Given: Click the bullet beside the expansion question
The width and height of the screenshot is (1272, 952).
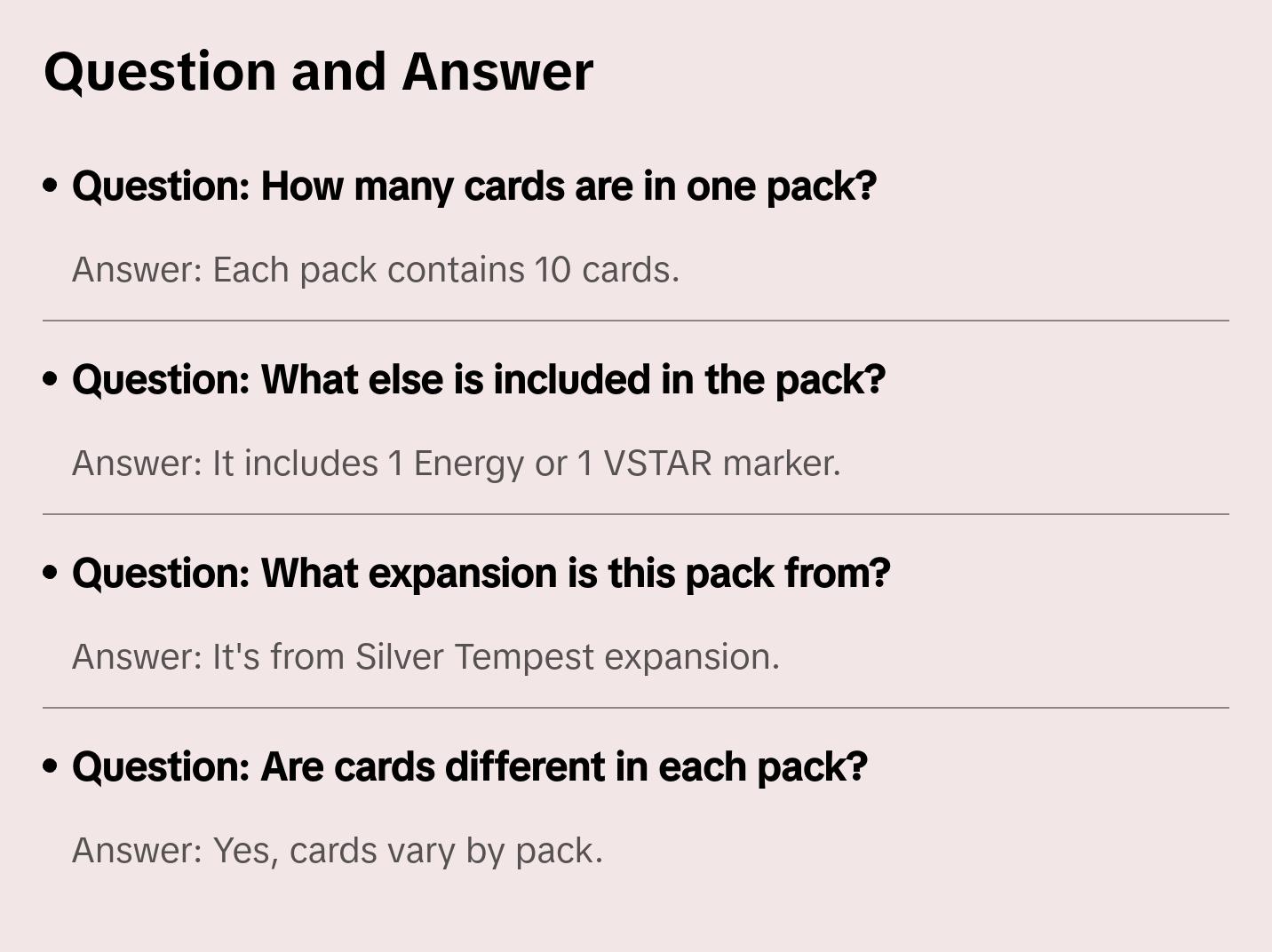Looking at the screenshot, I should (x=51, y=573).
